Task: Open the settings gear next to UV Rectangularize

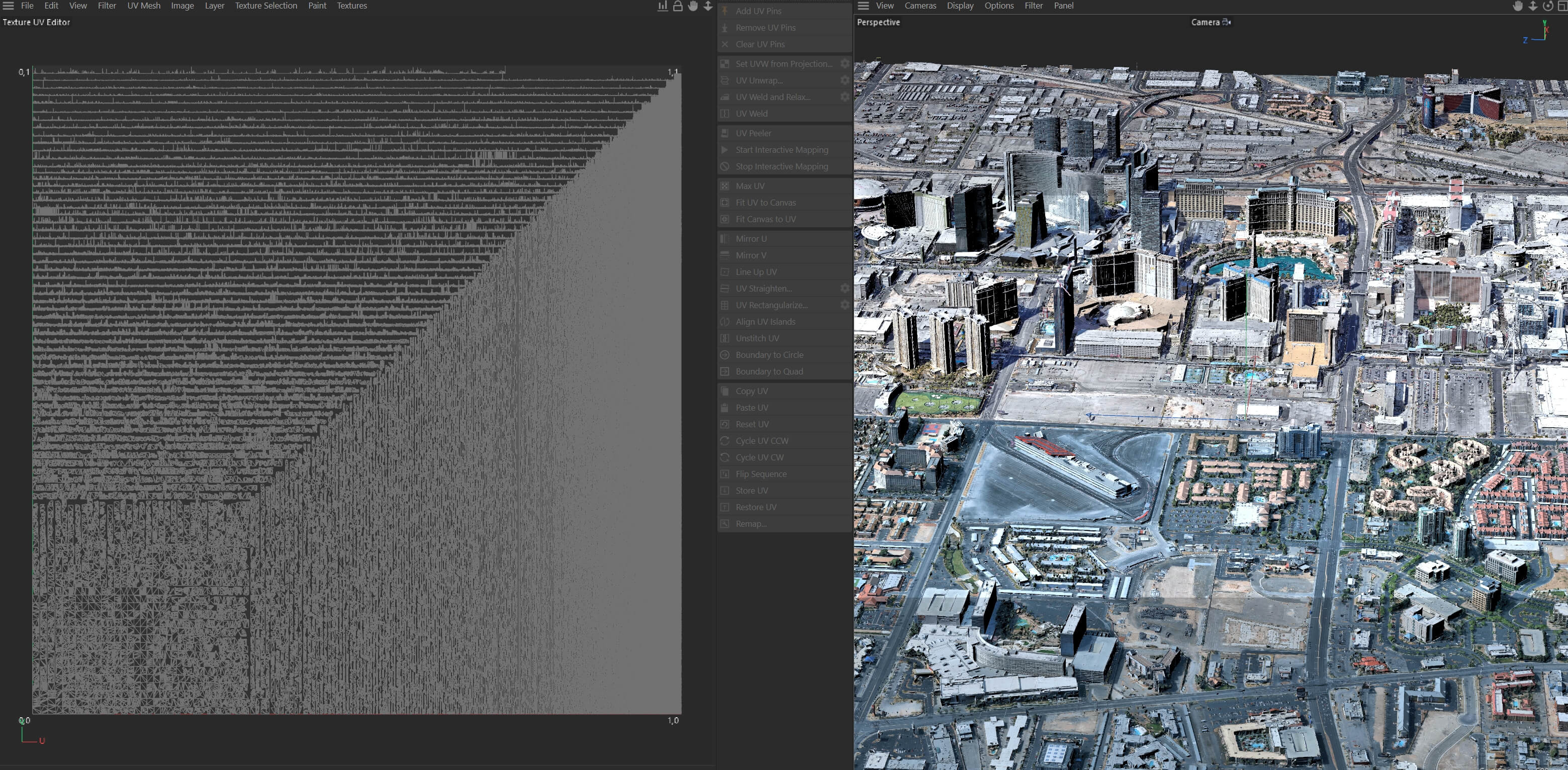Action: tap(845, 305)
